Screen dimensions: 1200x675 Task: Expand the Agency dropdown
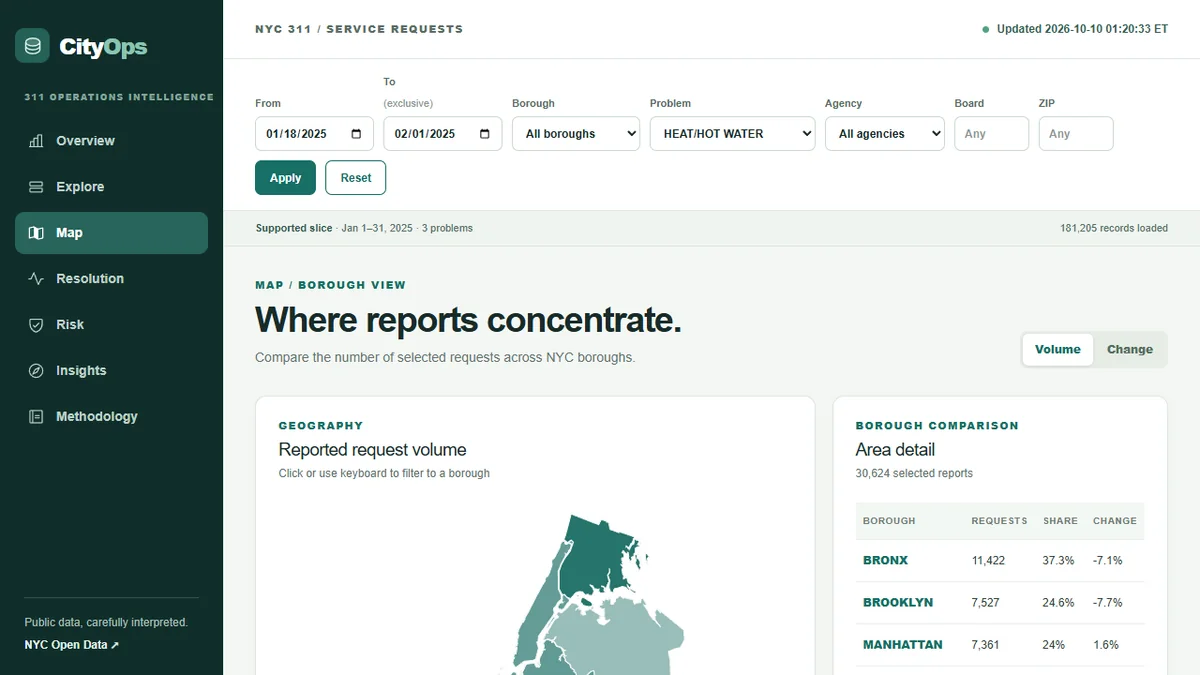click(x=884, y=134)
